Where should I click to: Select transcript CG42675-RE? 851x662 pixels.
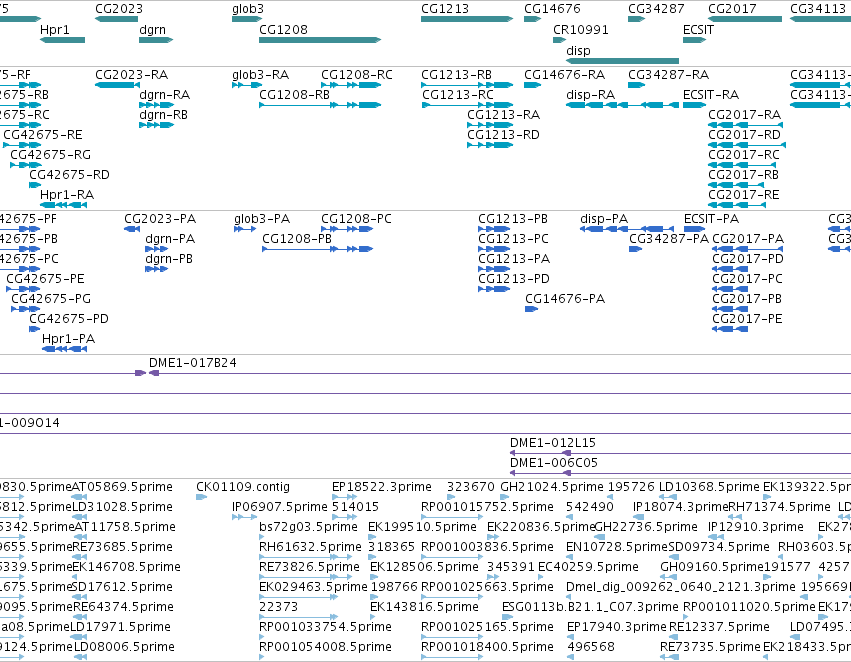click(43, 135)
